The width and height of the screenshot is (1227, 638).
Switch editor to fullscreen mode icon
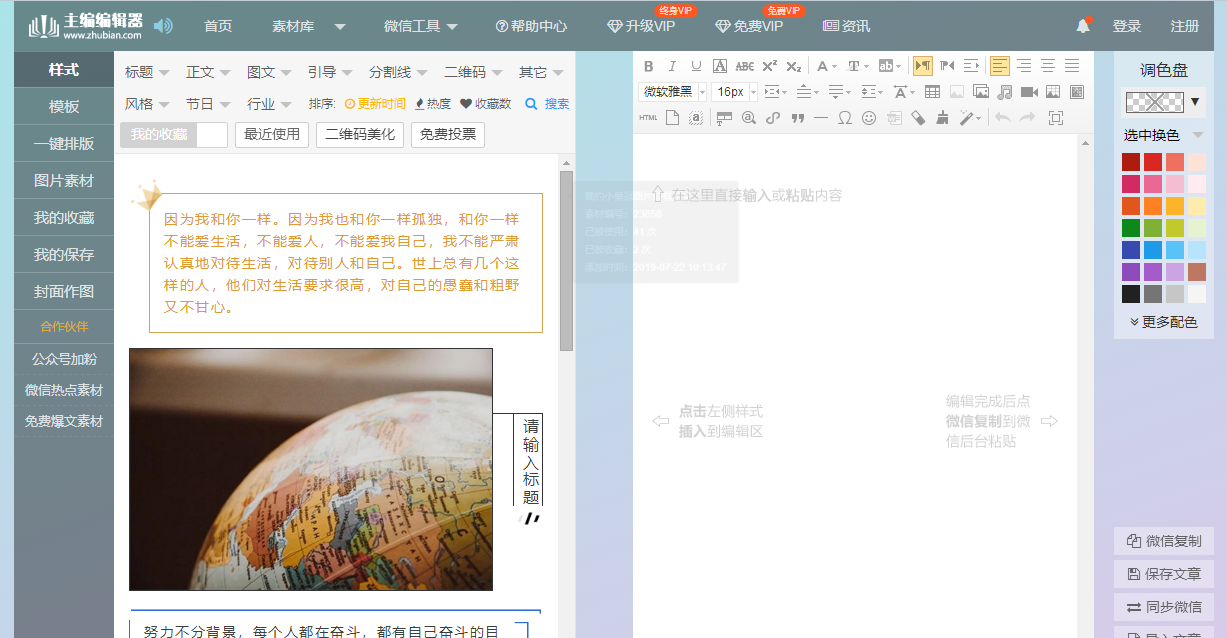tap(1055, 117)
